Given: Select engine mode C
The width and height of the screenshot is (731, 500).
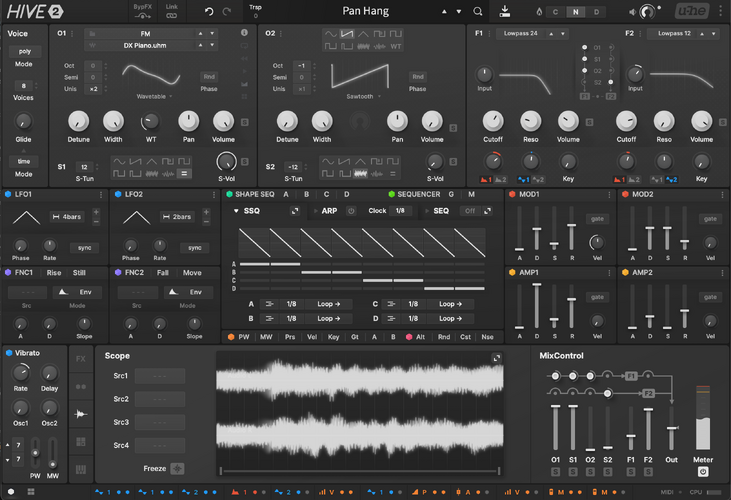Looking at the screenshot, I should [x=555, y=12].
